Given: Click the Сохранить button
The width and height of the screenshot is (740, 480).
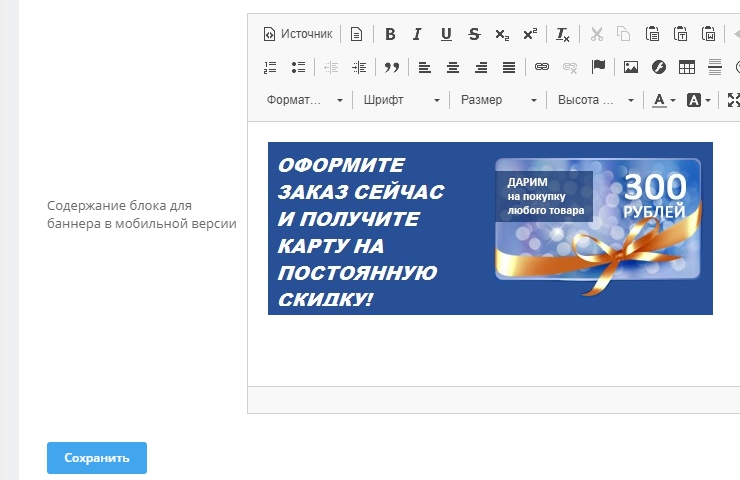Looking at the screenshot, I should pos(97,458).
